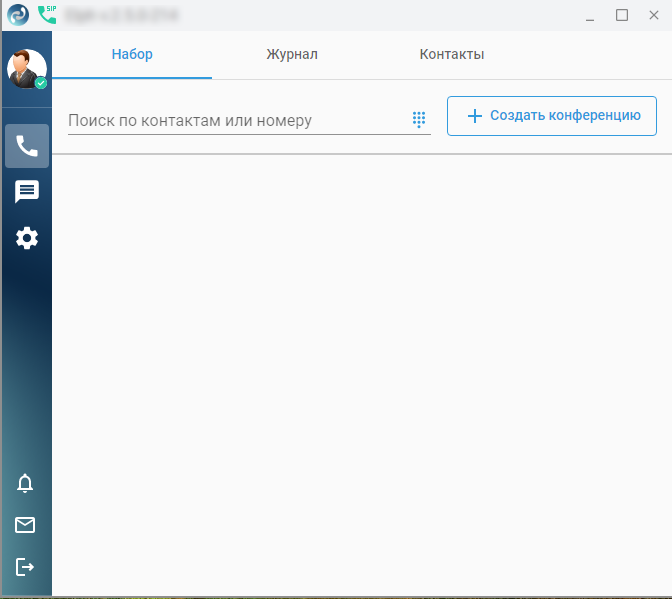The width and height of the screenshot is (672, 599).
Task: Open settings via the gear icon
Action: 27,238
